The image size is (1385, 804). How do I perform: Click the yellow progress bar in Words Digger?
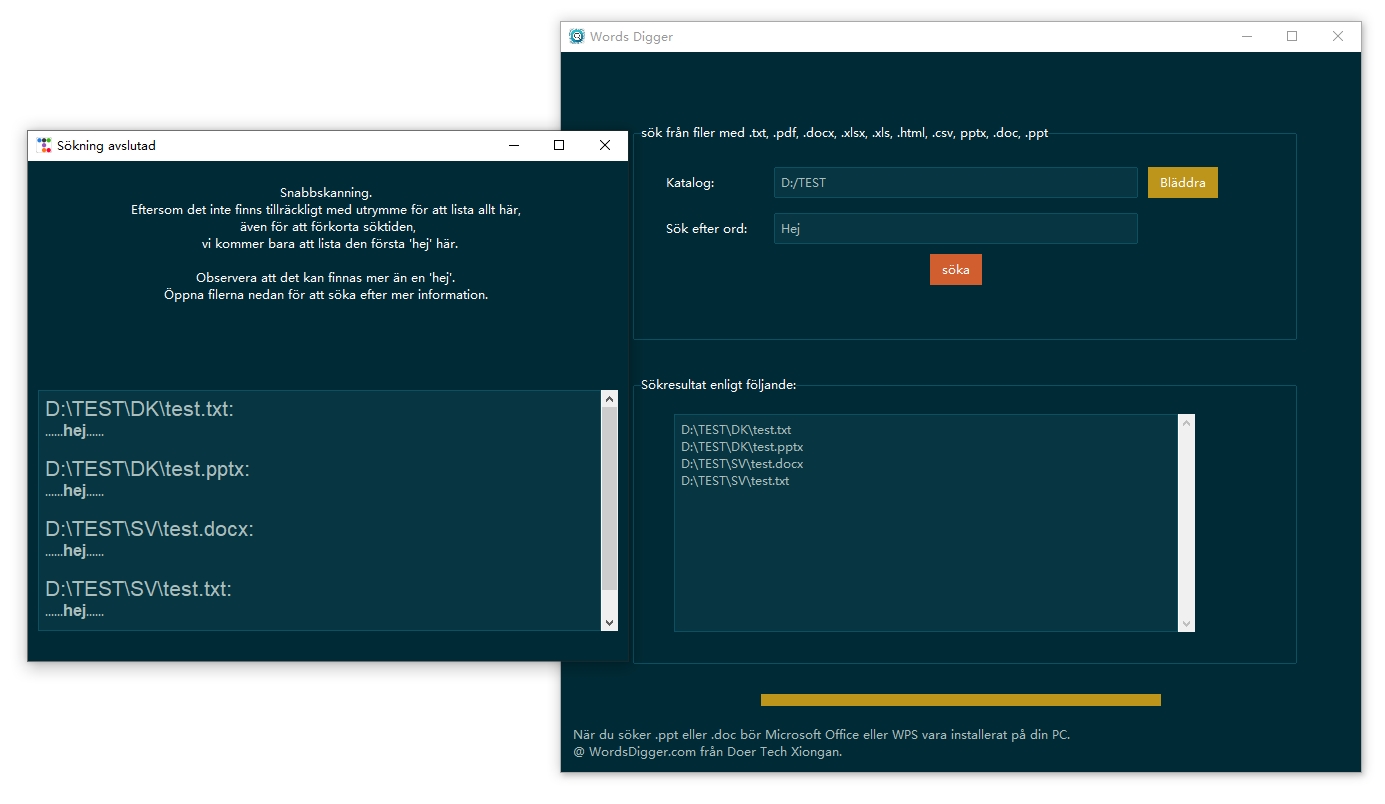point(961,700)
